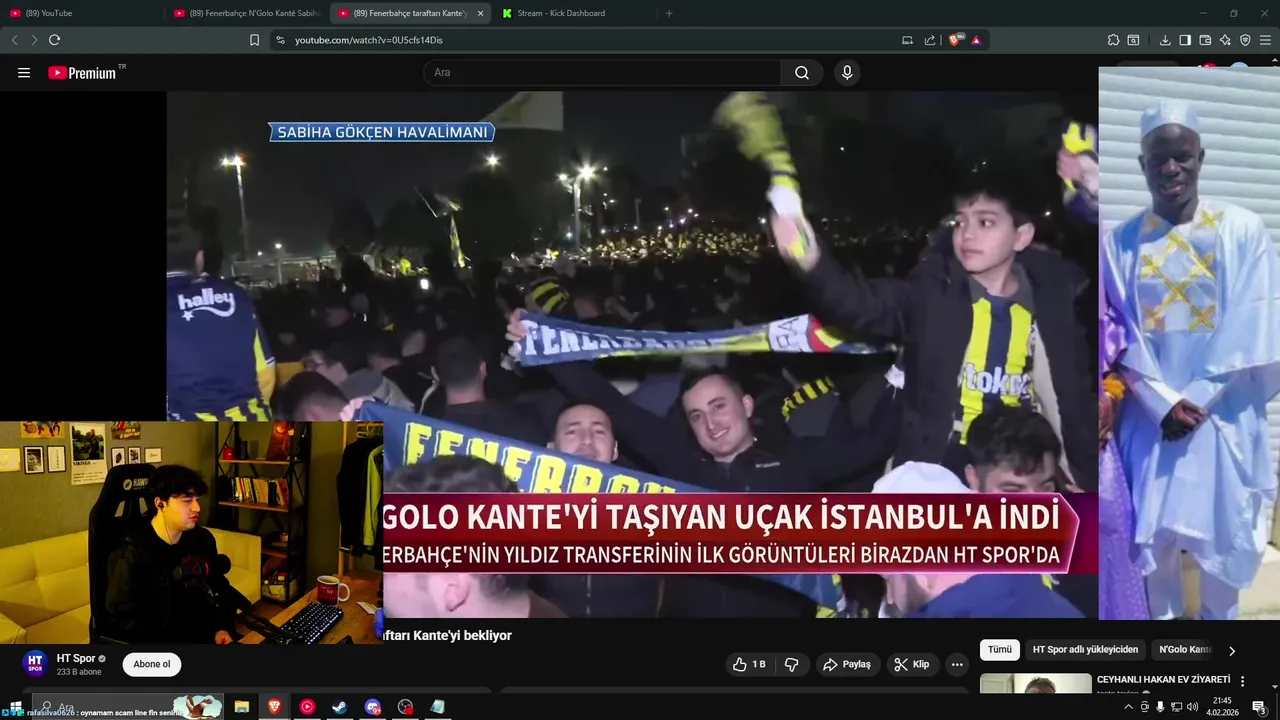
Task: Open the Windows Start button
Action: coord(15,707)
